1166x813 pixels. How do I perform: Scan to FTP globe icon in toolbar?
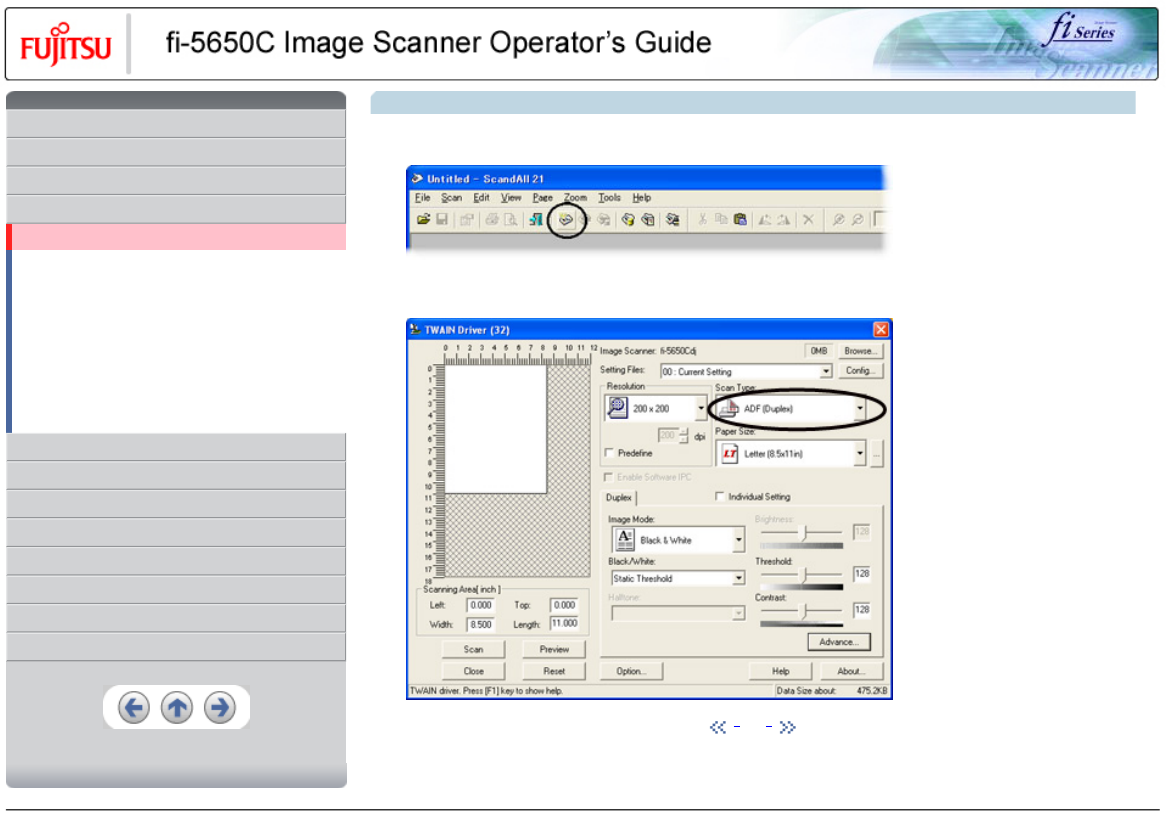pyautogui.click(x=628, y=219)
